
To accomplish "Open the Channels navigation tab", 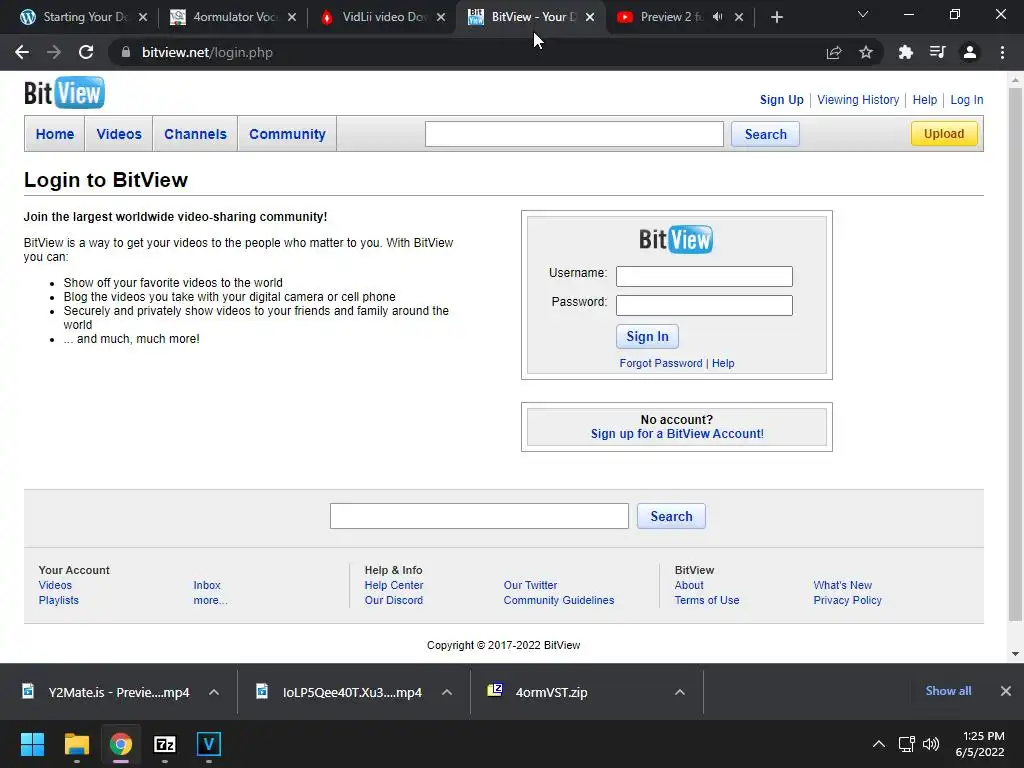I will click(195, 134).
